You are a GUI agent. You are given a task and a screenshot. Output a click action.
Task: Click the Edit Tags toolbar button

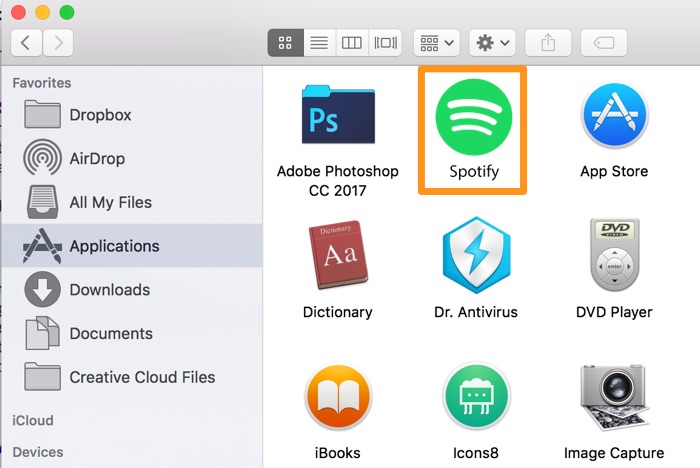coord(604,43)
